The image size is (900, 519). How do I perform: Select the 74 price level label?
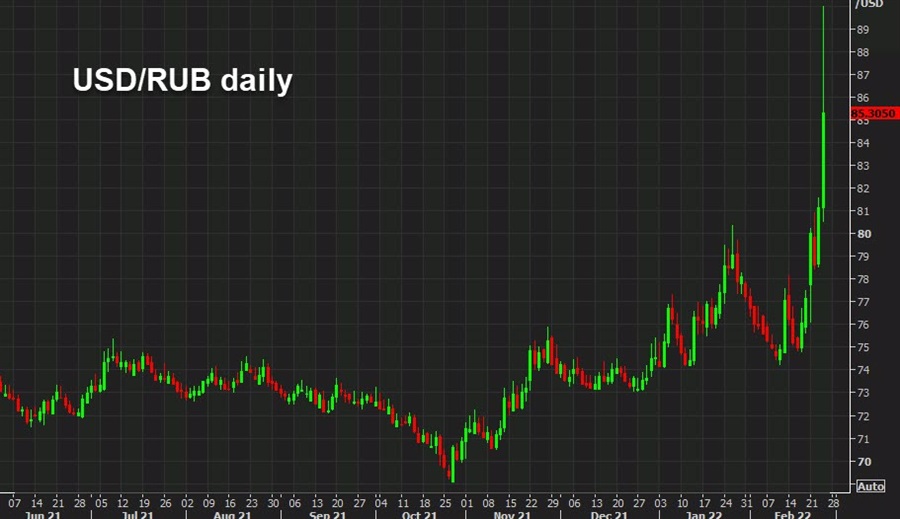tap(863, 370)
